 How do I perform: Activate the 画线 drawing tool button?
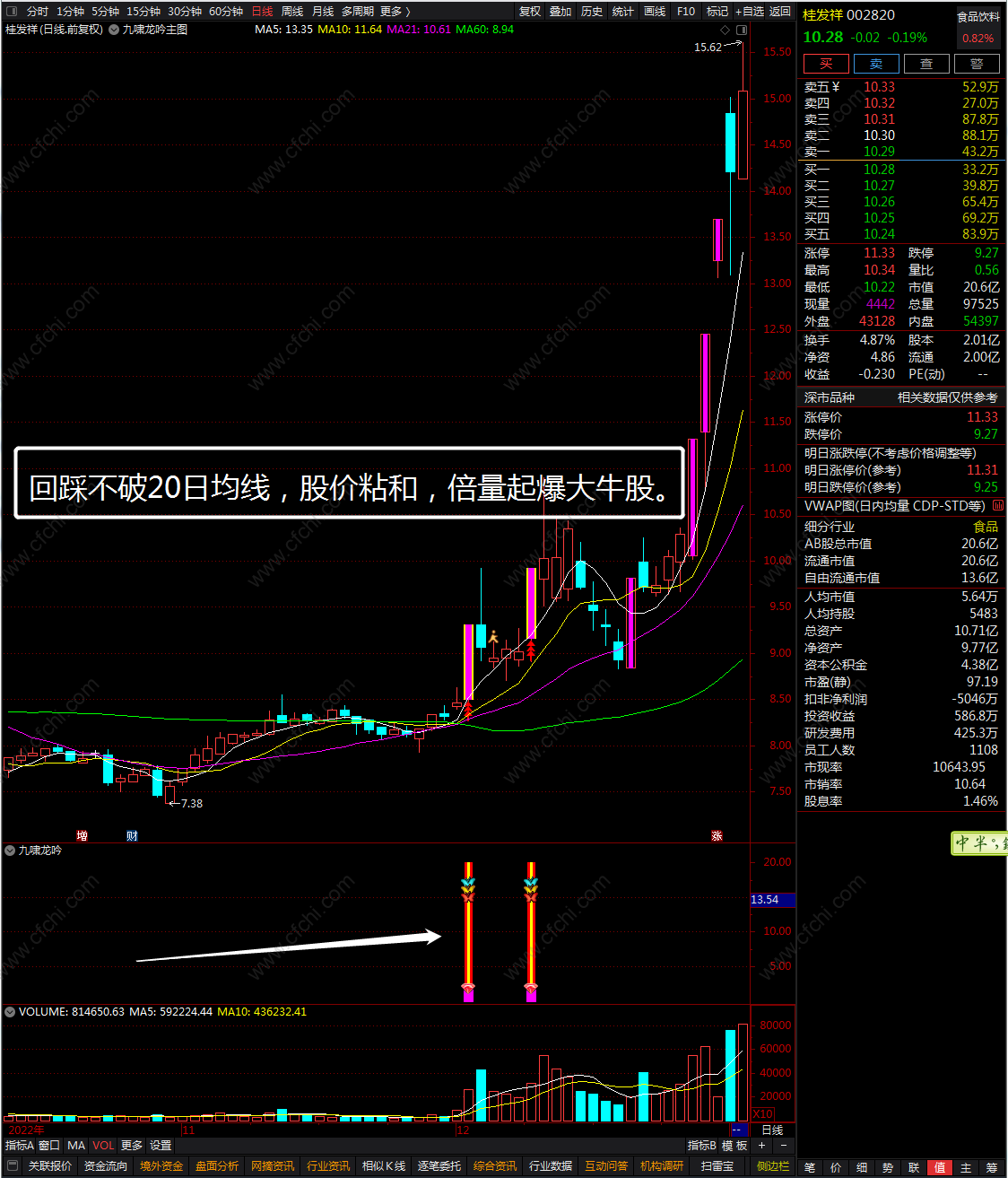click(655, 12)
